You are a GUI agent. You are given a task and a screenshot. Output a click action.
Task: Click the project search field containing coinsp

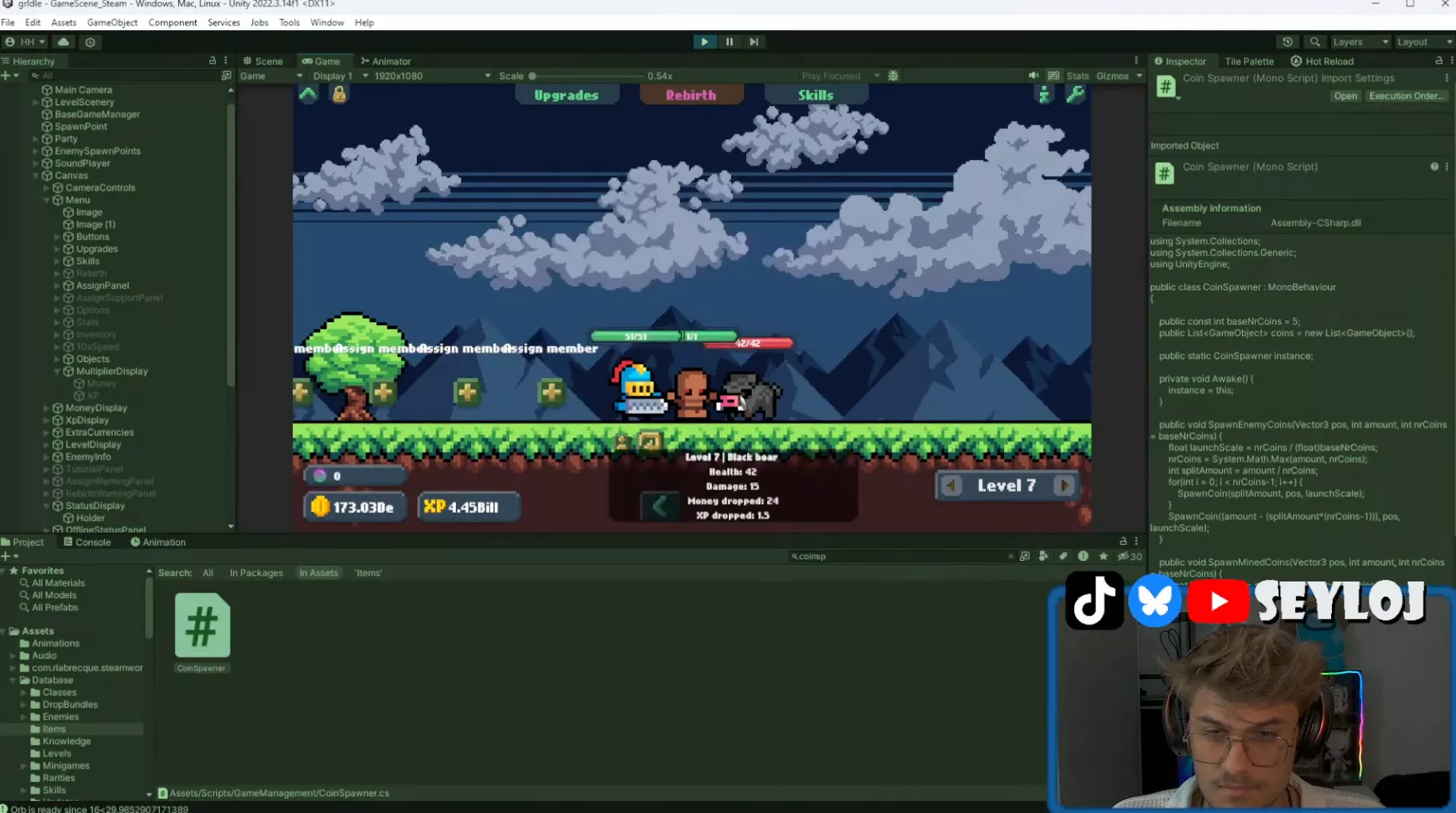point(899,556)
